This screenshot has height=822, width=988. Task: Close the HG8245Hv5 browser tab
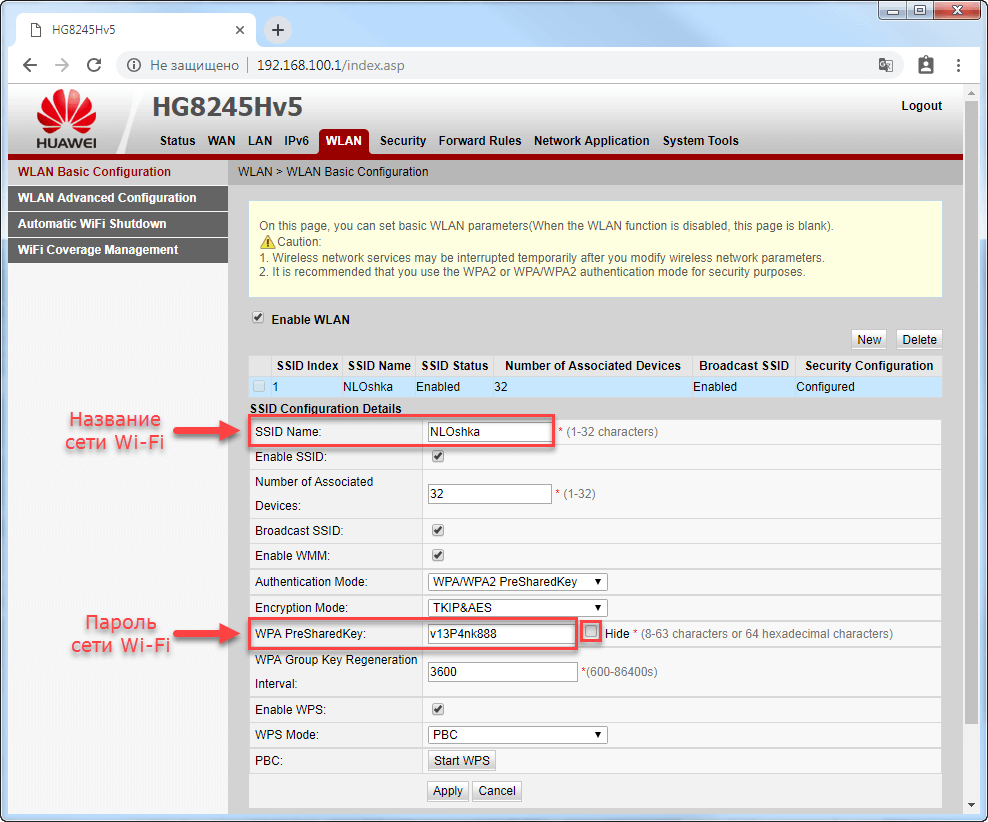pos(239,30)
